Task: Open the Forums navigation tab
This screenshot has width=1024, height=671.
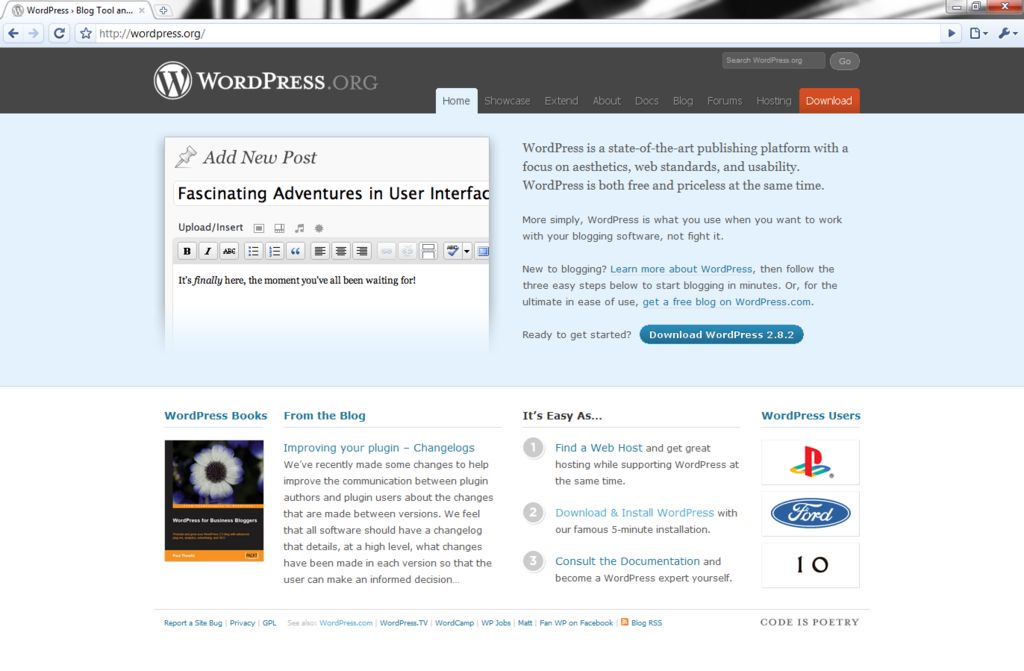Action: tap(724, 101)
